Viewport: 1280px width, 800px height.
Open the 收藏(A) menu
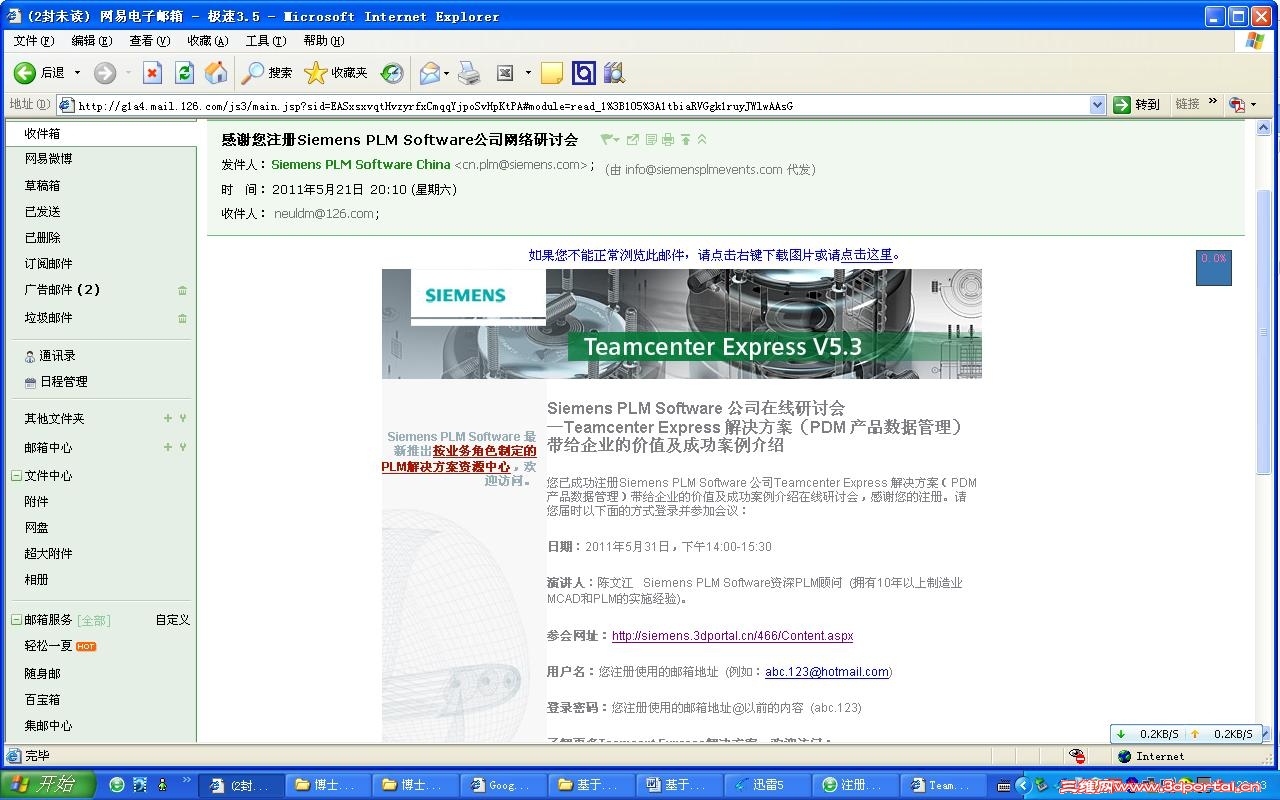(x=207, y=41)
